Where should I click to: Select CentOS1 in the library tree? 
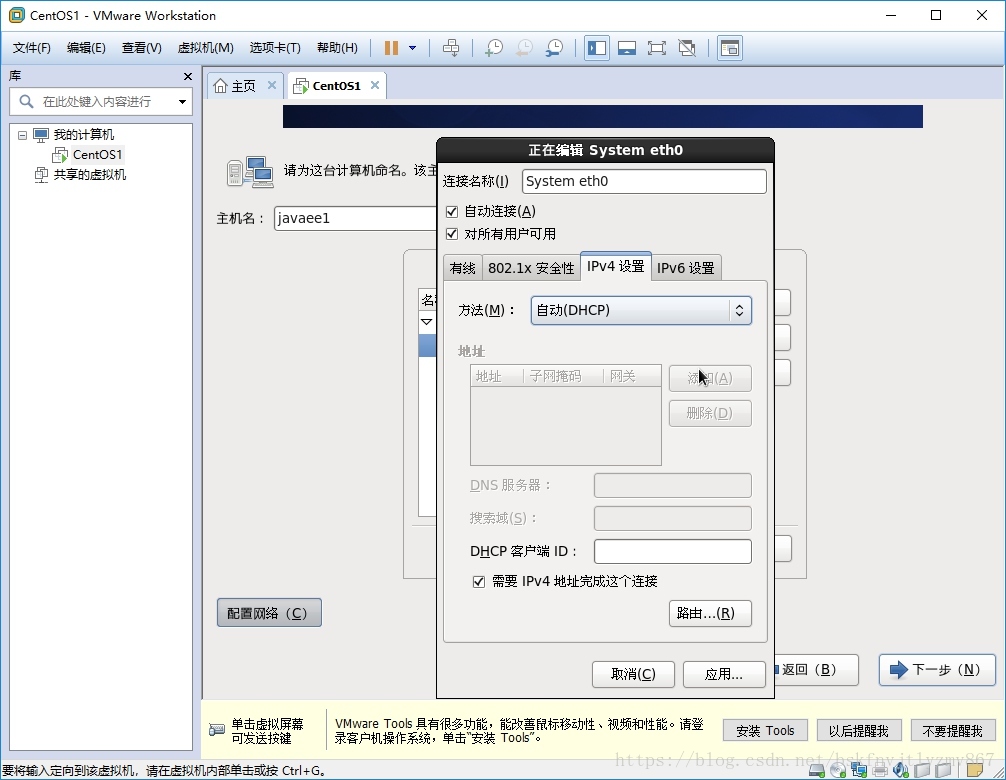pos(96,155)
